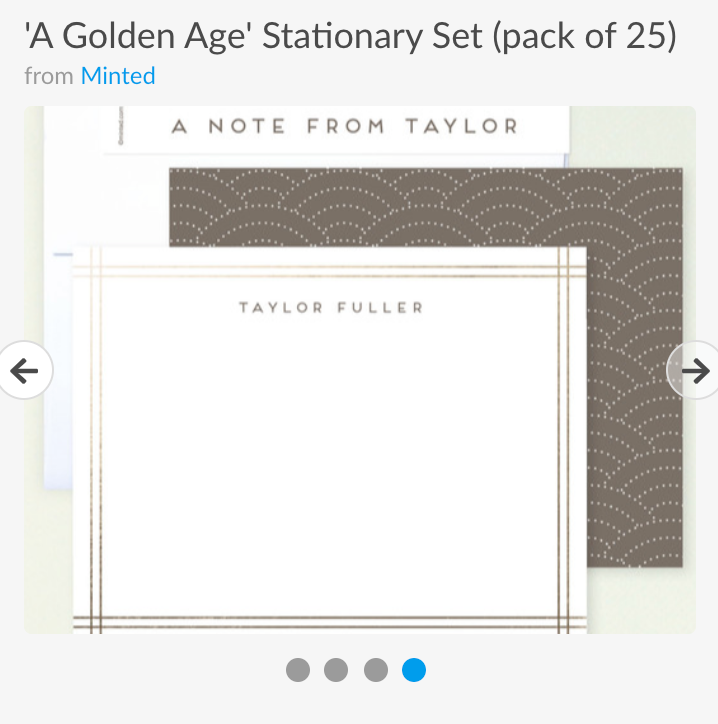Go to the previous product image
The image size is (718, 724).
point(24,370)
